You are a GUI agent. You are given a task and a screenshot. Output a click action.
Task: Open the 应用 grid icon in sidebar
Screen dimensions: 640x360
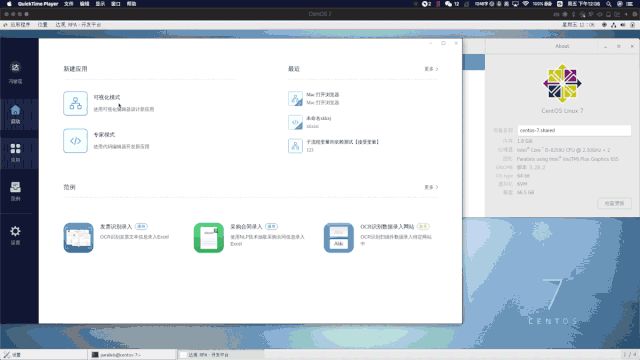(x=16, y=152)
